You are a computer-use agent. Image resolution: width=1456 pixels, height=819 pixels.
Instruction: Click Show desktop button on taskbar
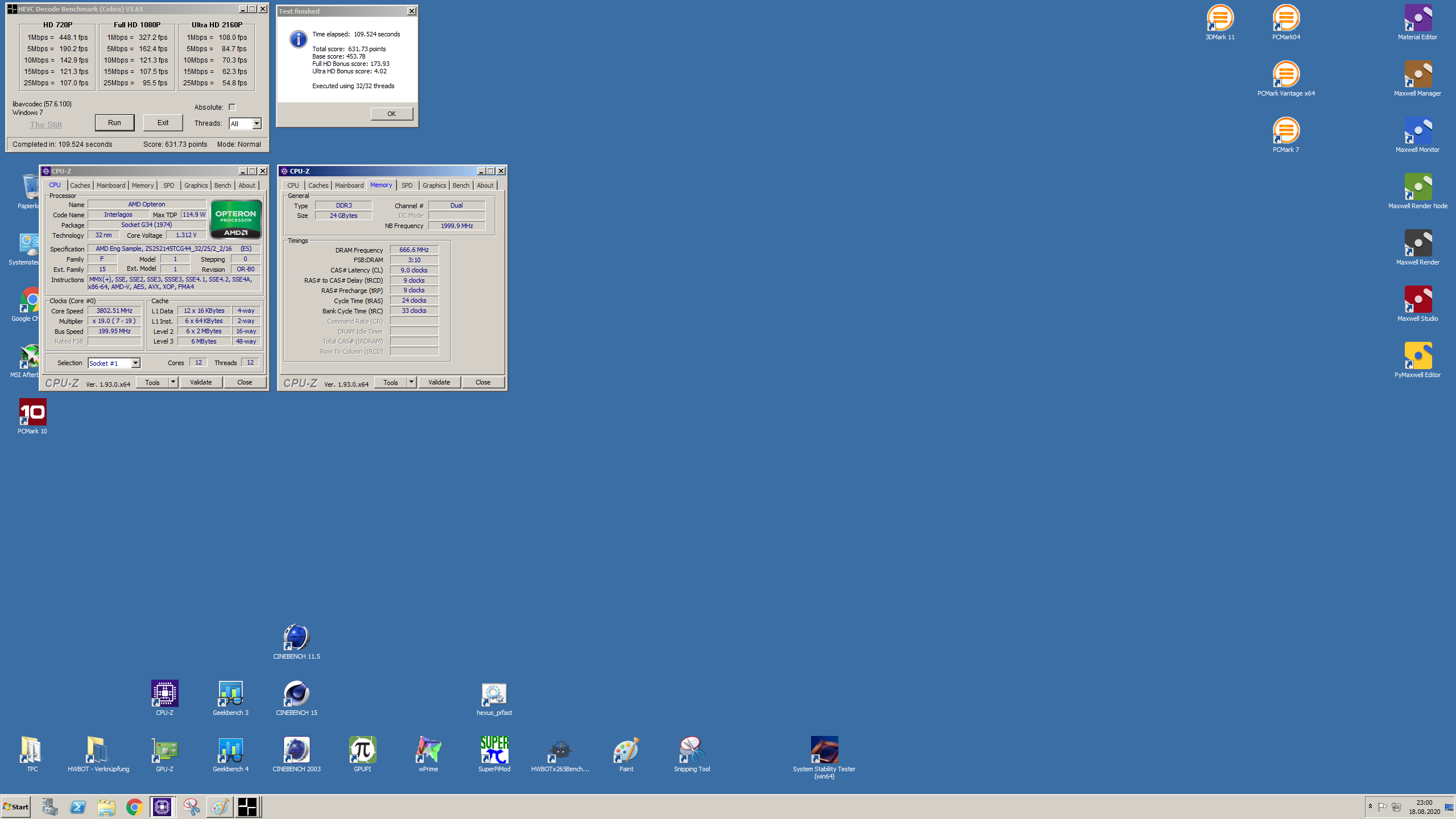click(x=1449, y=807)
